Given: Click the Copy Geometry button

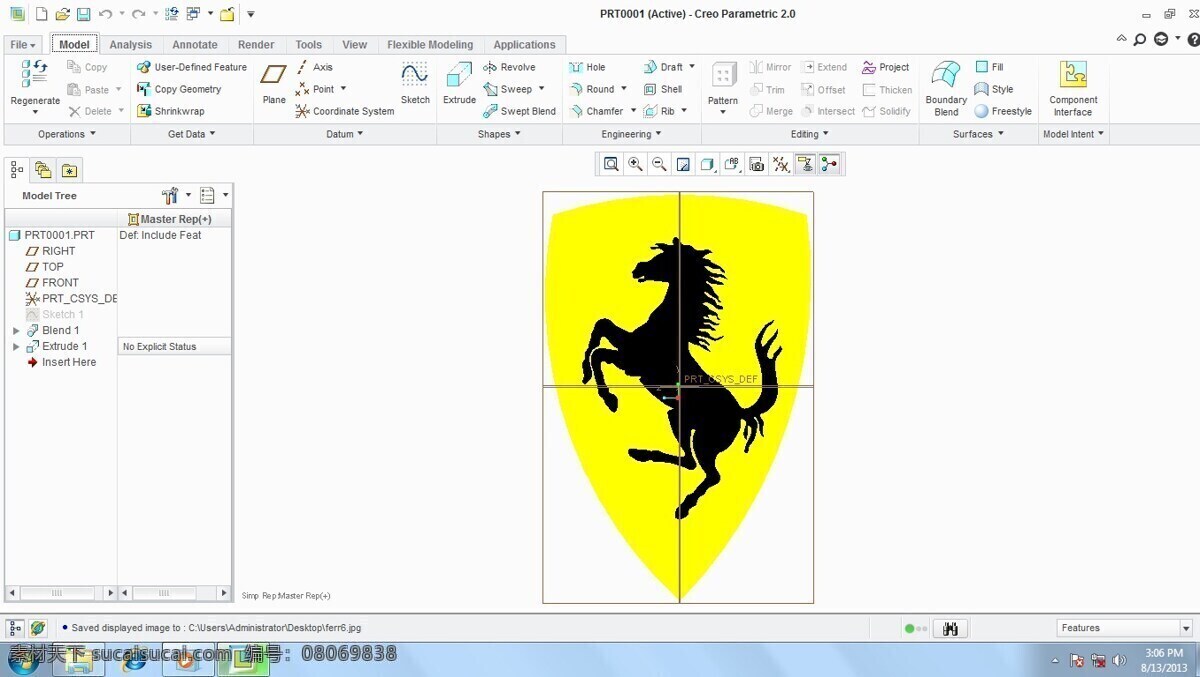Looking at the screenshot, I should tap(179, 89).
